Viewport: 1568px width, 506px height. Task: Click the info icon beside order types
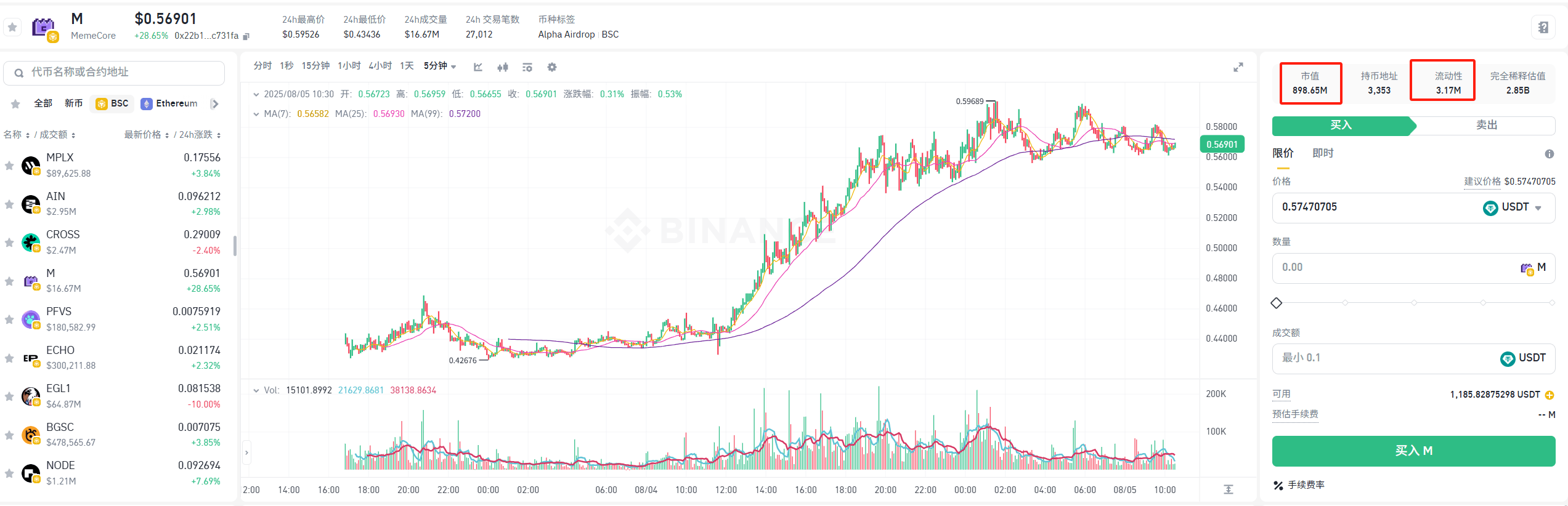[1549, 154]
